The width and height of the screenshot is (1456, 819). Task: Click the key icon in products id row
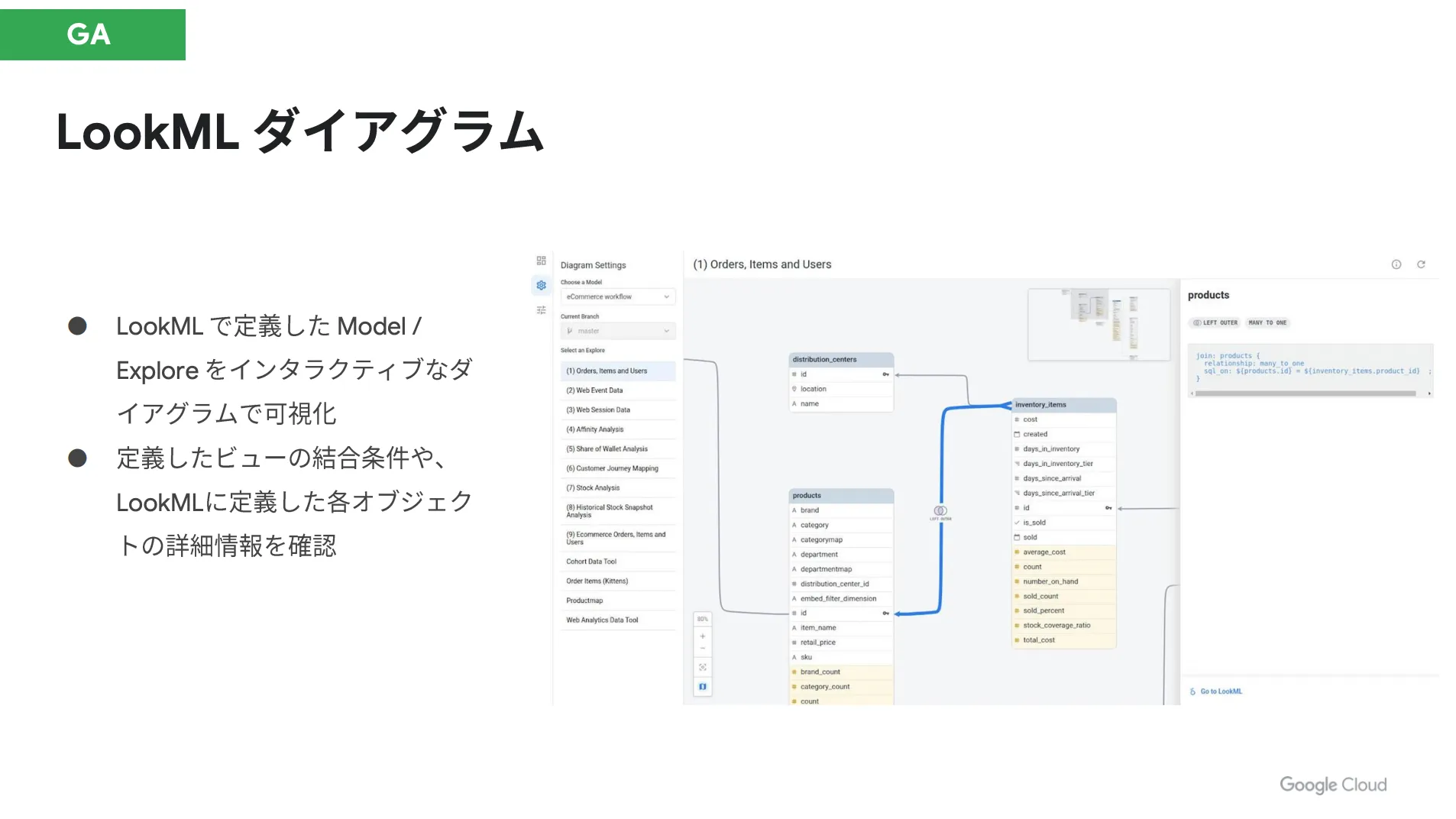(x=885, y=613)
